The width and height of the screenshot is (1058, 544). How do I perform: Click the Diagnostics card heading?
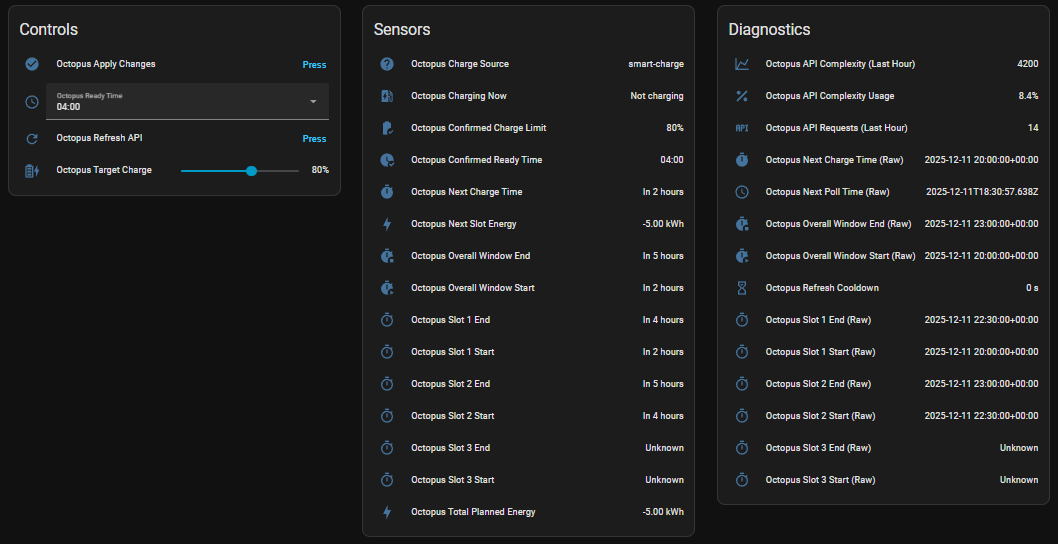pos(769,30)
